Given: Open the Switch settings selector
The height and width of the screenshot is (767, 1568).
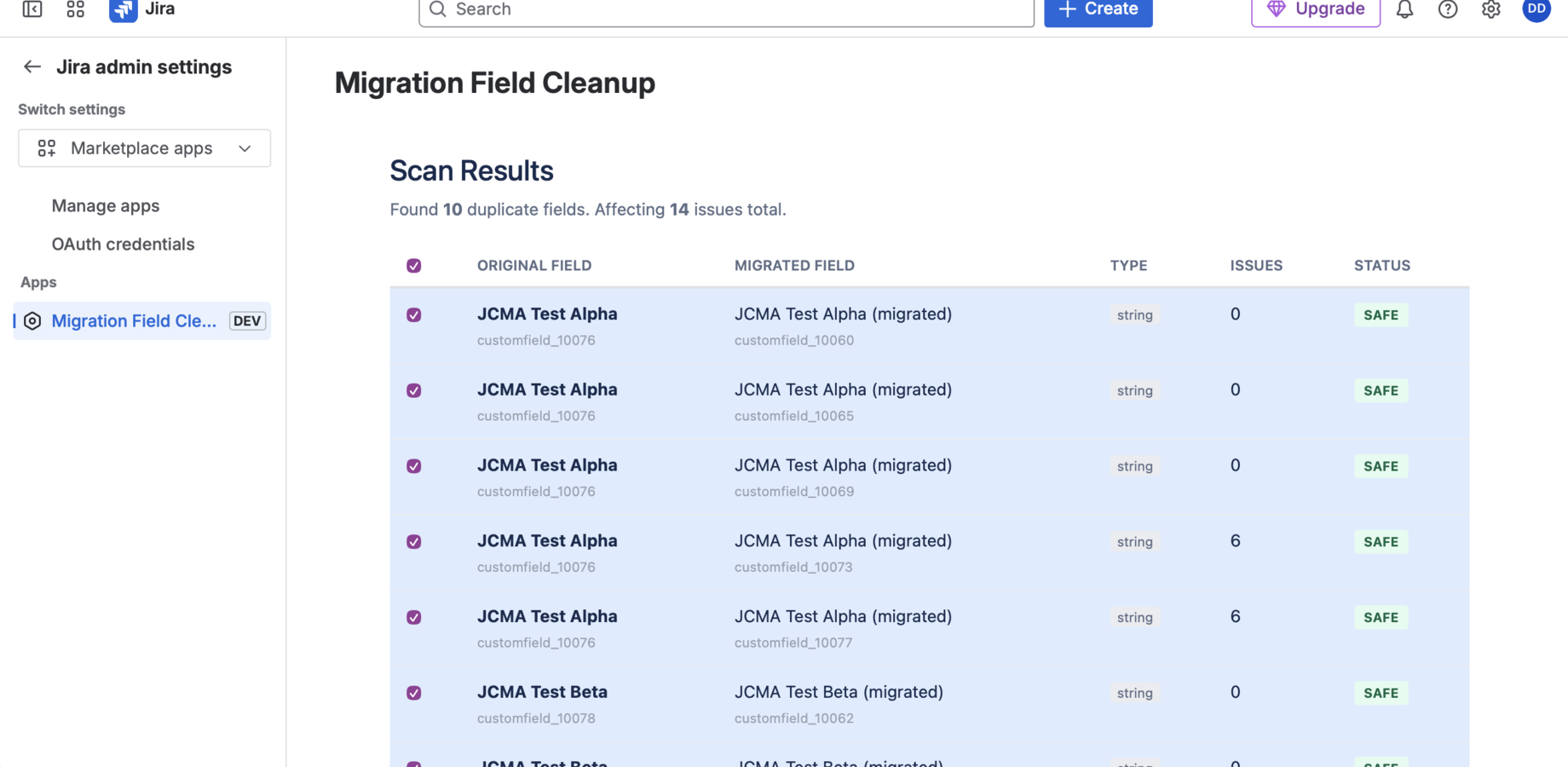Looking at the screenshot, I should point(144,147).
